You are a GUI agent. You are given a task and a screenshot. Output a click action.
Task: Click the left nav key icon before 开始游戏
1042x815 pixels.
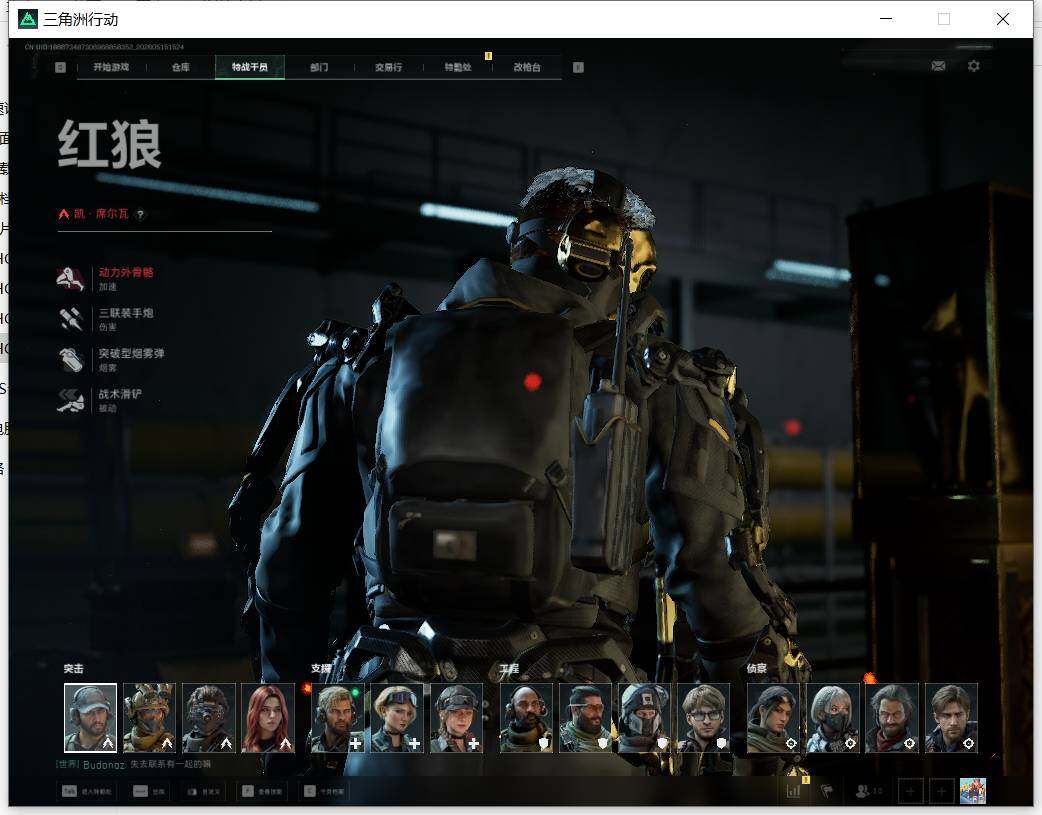pos(60,67)
